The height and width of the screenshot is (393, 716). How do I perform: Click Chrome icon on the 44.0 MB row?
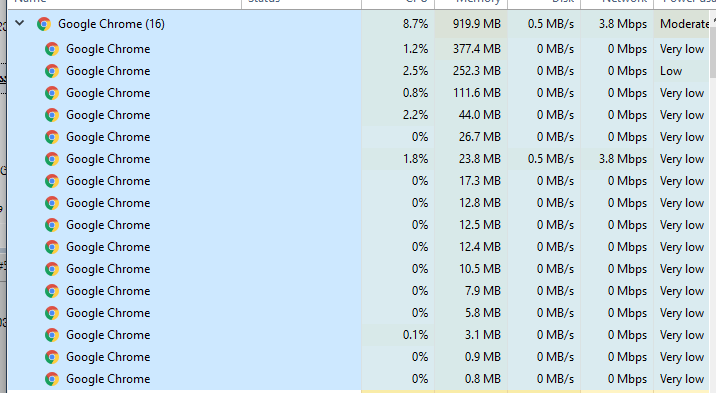[x=52, y=115]
